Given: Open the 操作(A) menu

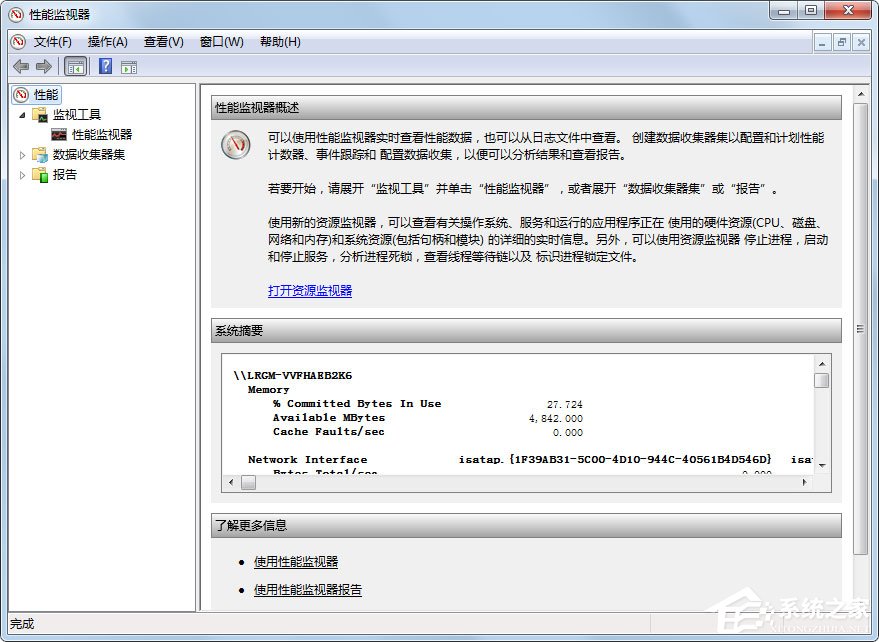Looking at the screenshot, I should pyautogui.click(x=107, y=42).
